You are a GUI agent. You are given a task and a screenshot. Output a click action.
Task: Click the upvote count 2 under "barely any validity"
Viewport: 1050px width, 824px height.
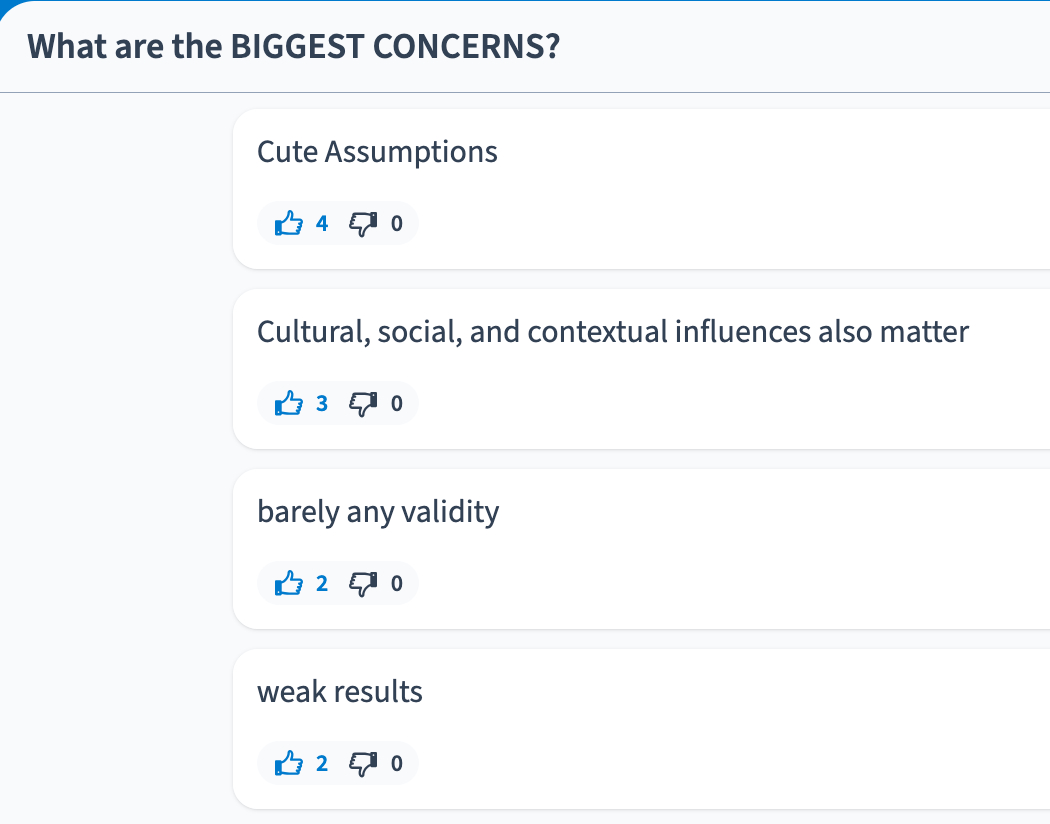[x=322, y=583]
